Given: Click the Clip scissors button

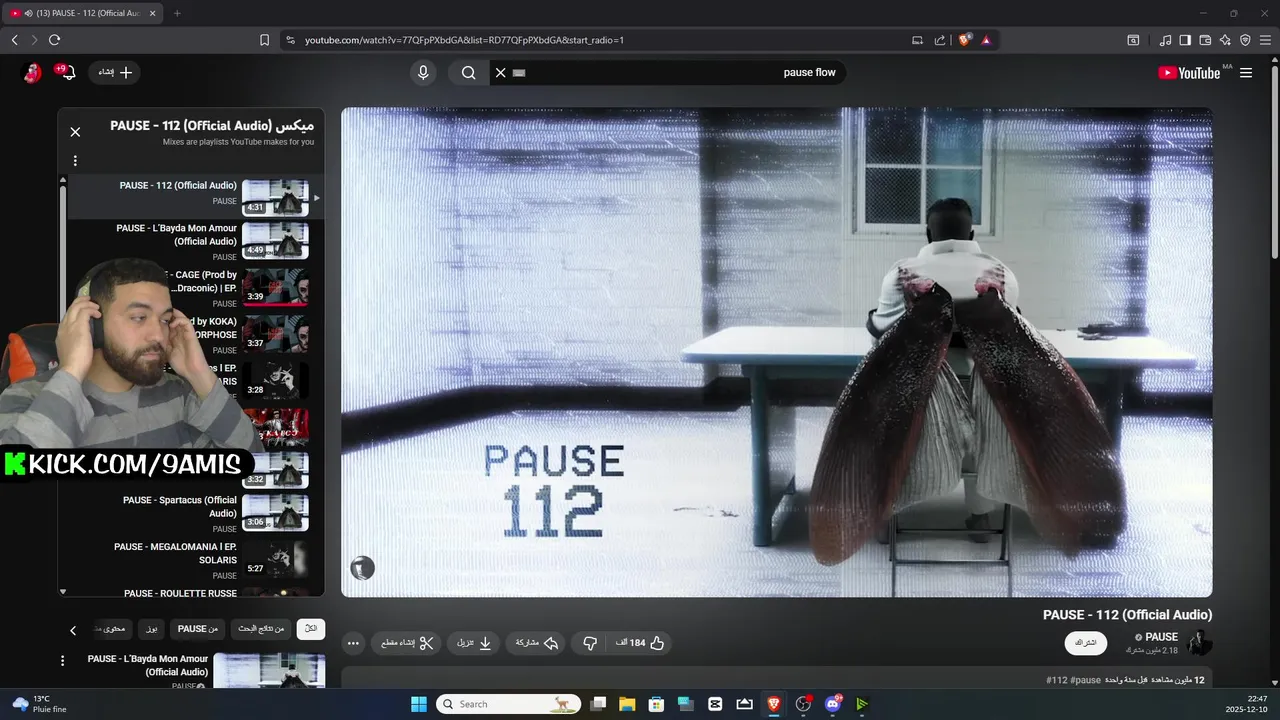Looking at the screenshot, I should [x=407, y=643].
